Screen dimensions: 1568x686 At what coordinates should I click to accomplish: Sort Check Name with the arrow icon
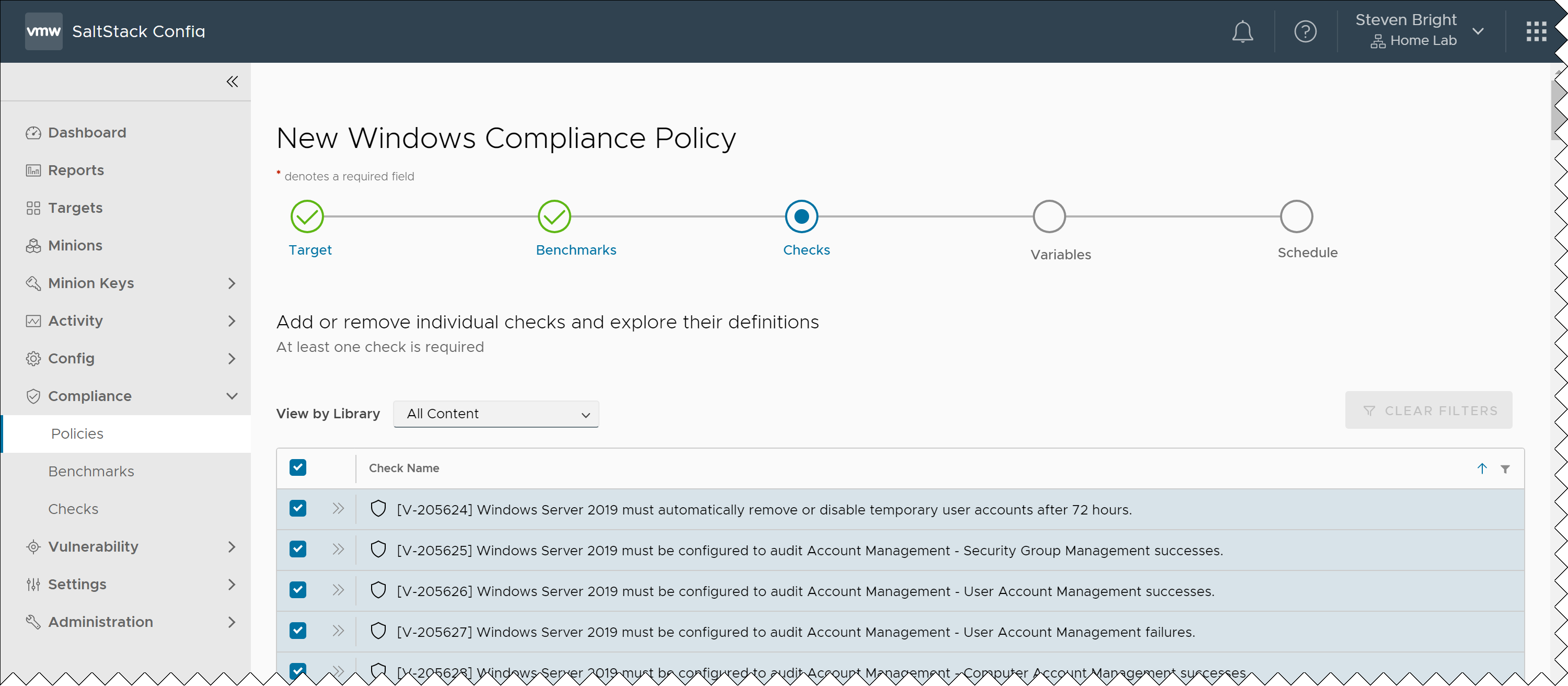tap(1482, 468)
